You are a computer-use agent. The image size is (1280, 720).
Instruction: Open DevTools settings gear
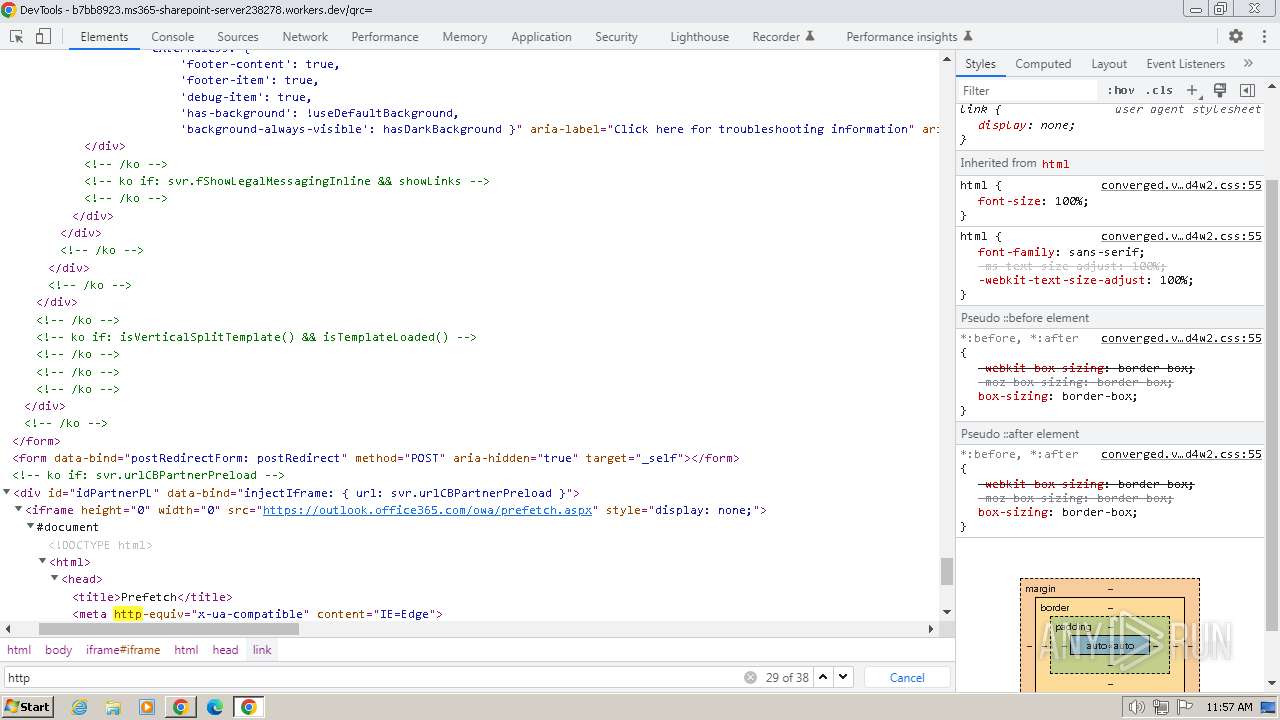1236,36
